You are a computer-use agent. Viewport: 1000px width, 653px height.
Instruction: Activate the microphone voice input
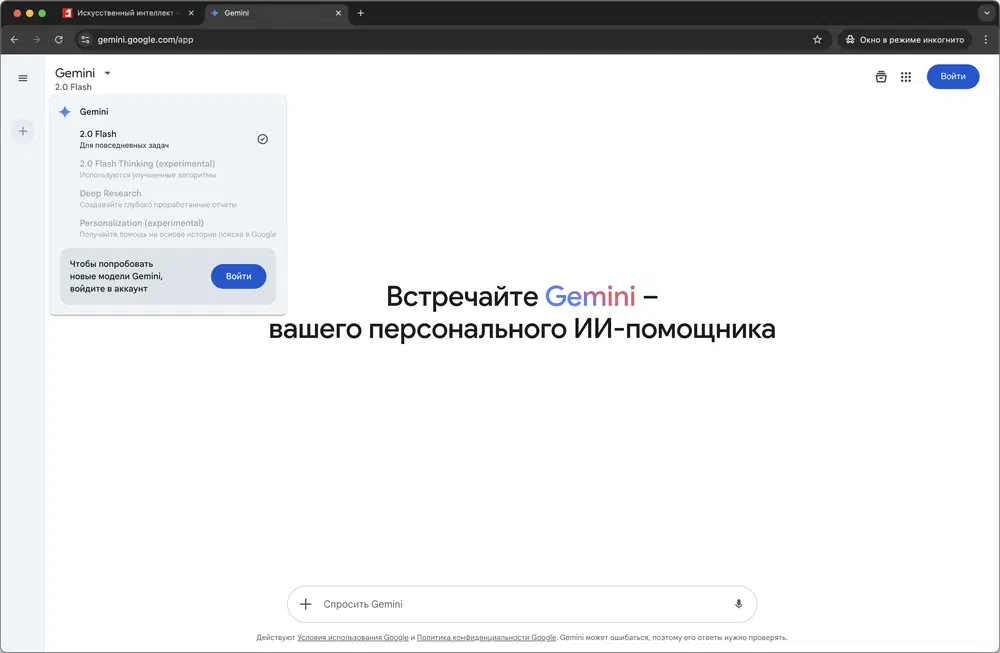point(739,604)
